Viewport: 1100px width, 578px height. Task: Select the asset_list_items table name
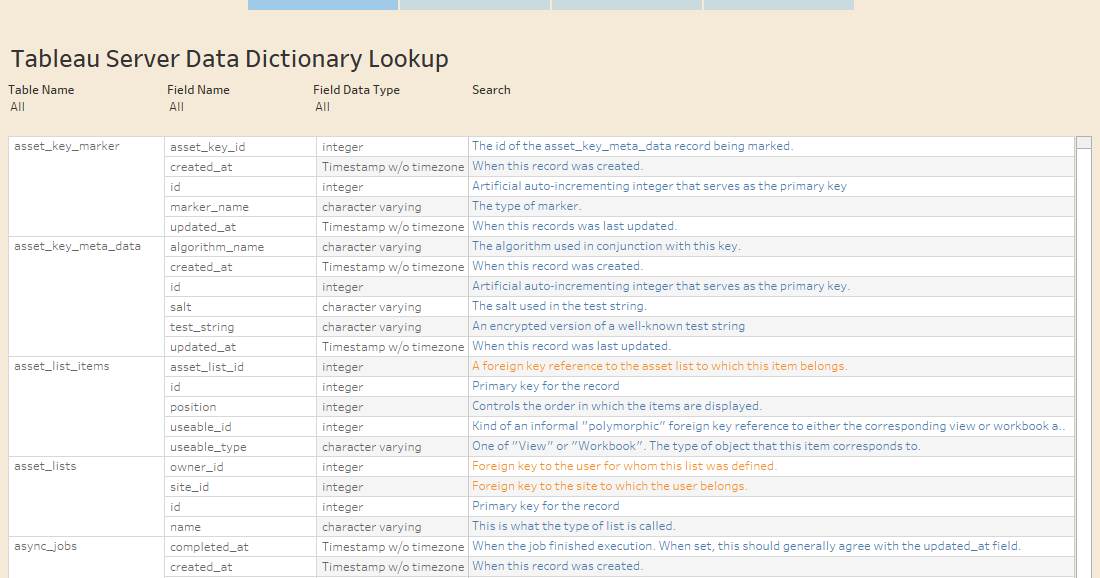(x=62, y=366)
